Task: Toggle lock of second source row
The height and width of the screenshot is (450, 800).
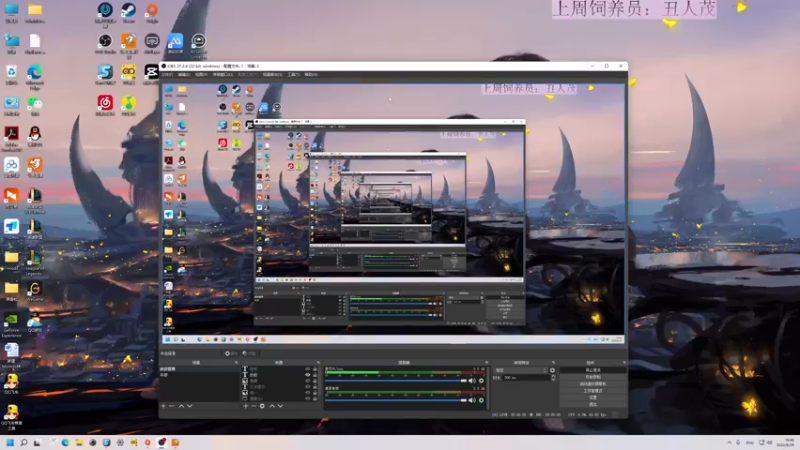Action: pyautogui.click(x=315, y=375)
